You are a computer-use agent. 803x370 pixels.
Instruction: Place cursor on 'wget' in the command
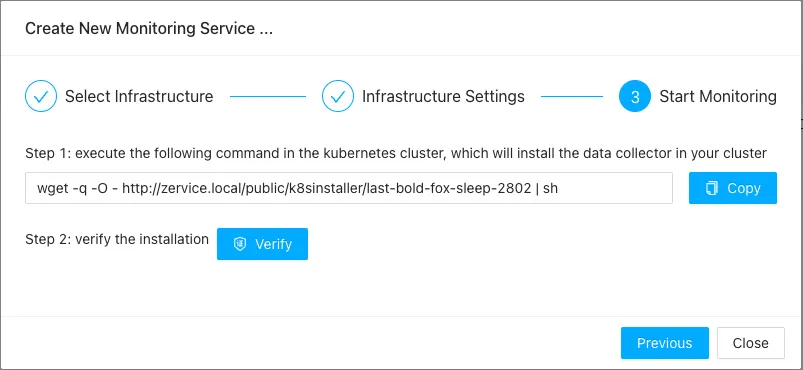click(x=50, y=189)
